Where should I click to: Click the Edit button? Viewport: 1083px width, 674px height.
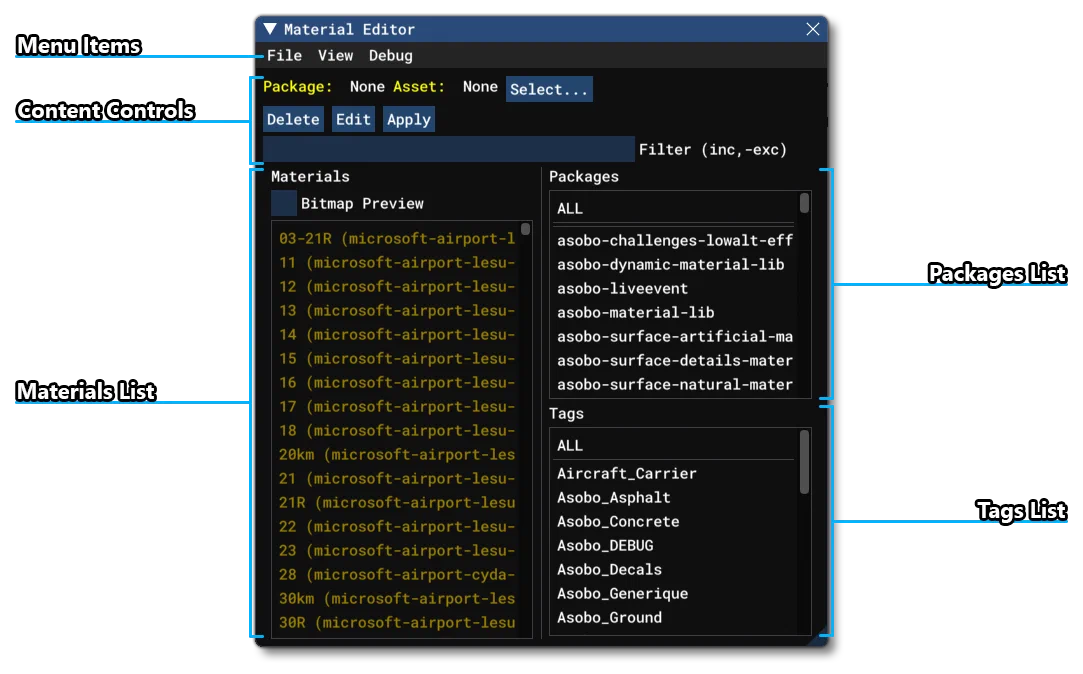point(353,119)
